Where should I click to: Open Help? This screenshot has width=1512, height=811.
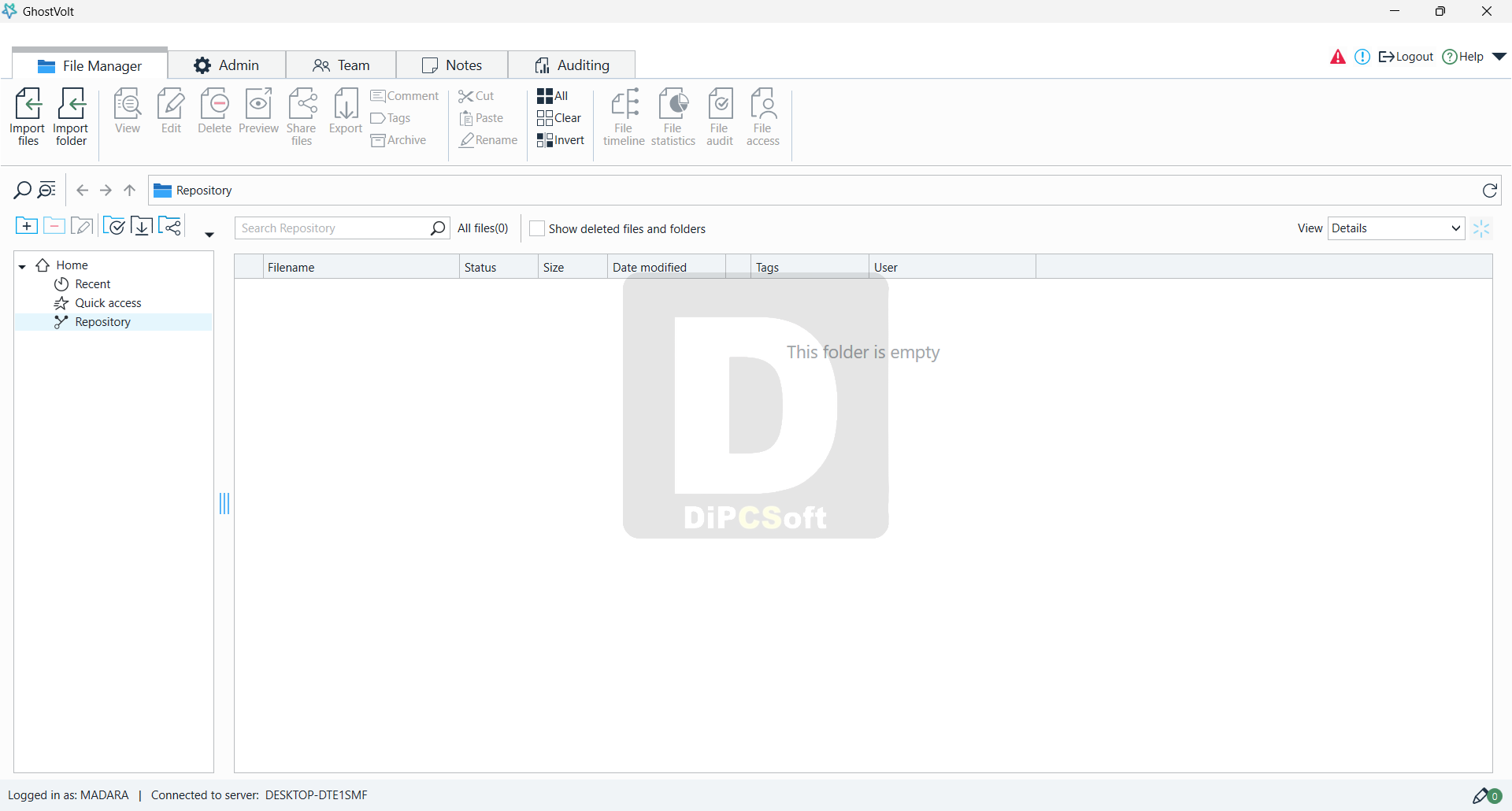coord(1462,57)
